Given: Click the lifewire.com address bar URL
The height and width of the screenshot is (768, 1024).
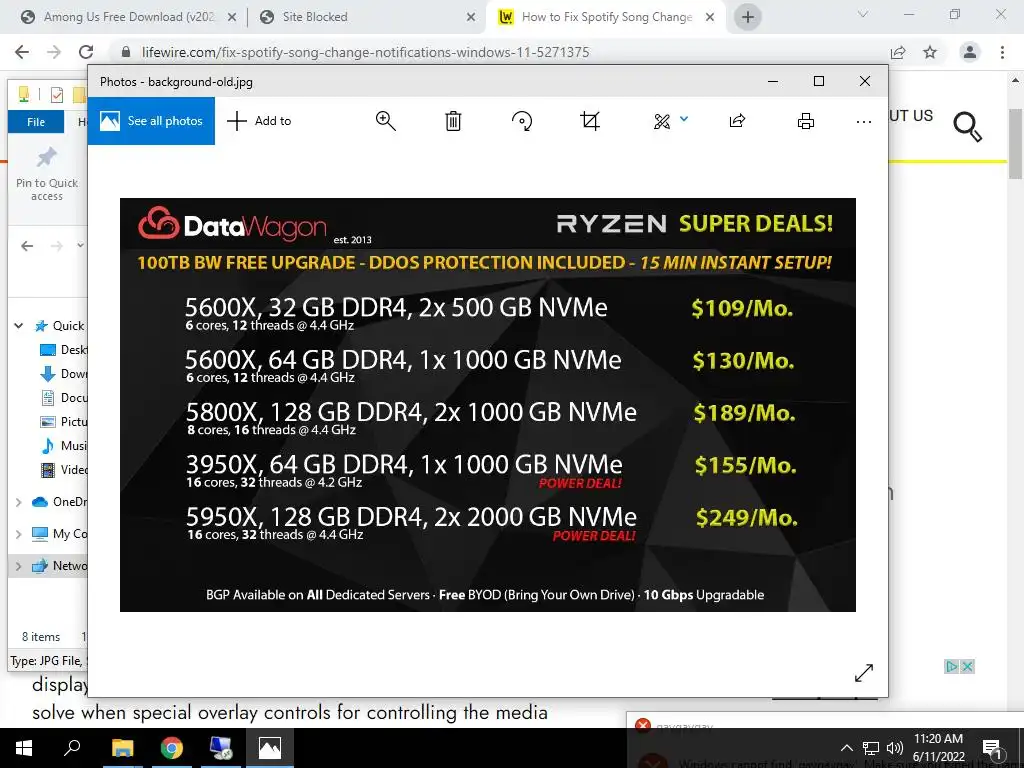Looking at the screenshot, I should coord(366,52).
